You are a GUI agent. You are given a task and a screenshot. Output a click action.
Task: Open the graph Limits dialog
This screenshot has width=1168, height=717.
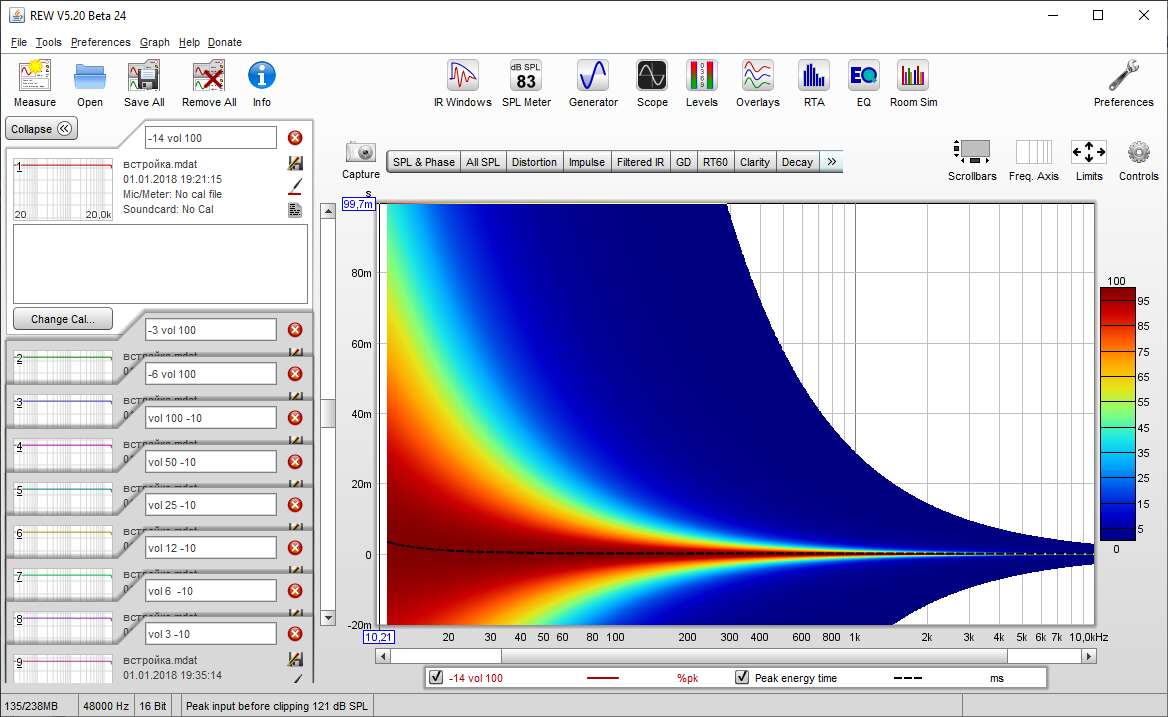click(x=1088, y=159)
